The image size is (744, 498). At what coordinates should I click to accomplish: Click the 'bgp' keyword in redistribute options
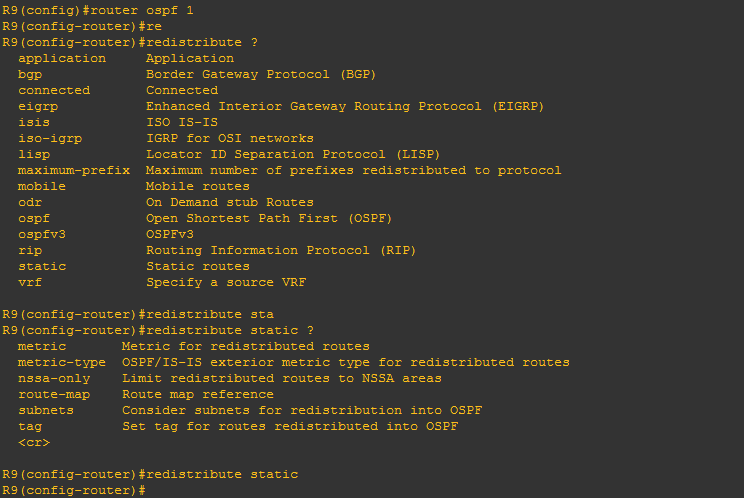pyautogui.click(x=30, y=75)
